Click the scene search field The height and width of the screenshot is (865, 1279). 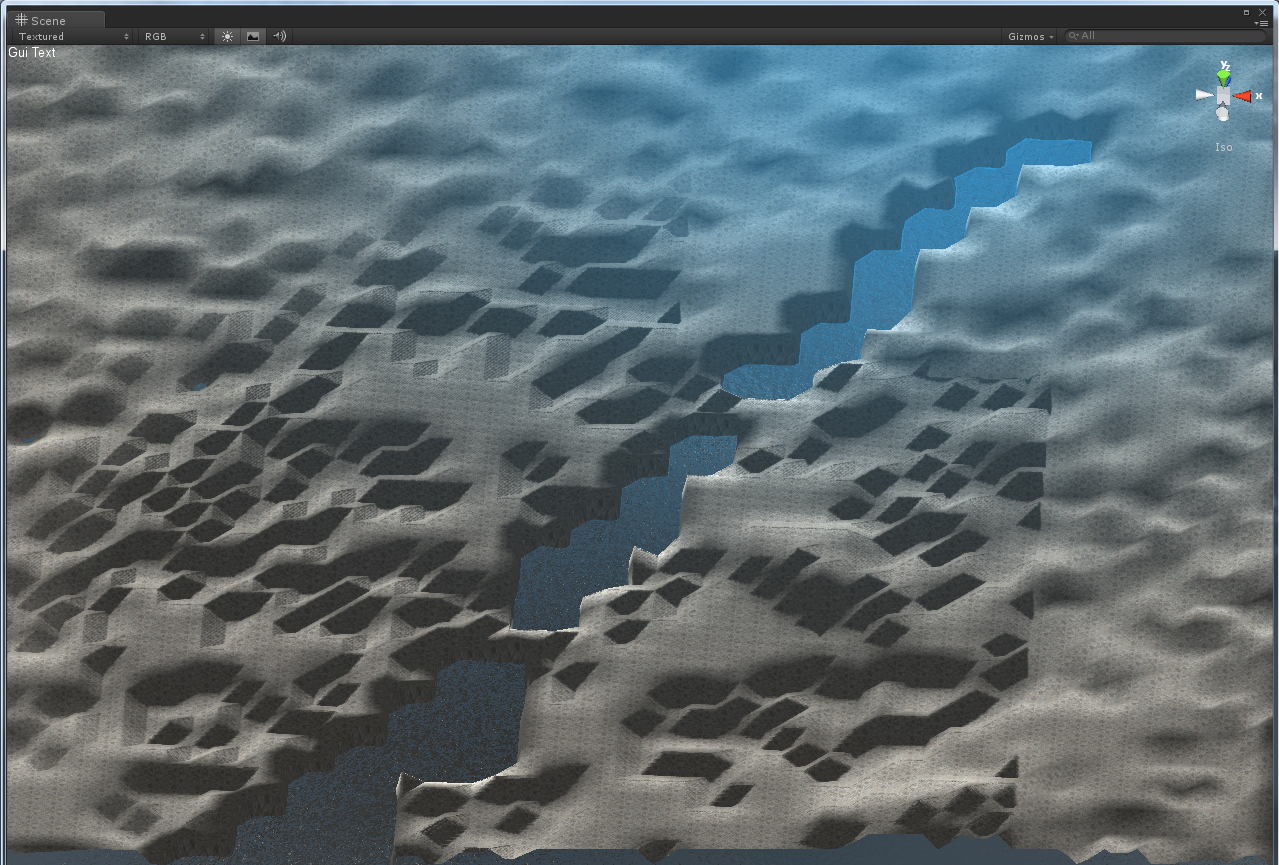(1166, 36)
